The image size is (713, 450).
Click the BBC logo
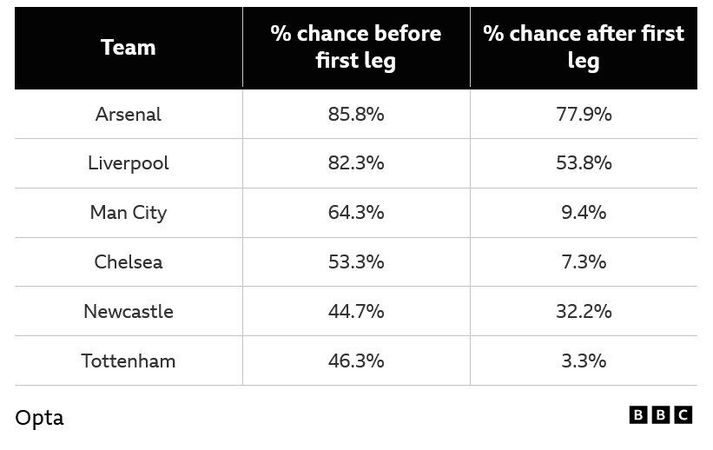(x=661, y=415)
